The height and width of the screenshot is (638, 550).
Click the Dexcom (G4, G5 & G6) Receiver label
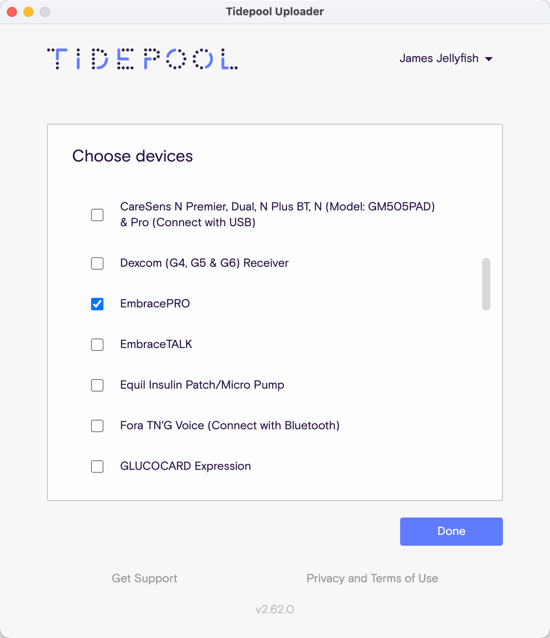click(x=204, y=263)
